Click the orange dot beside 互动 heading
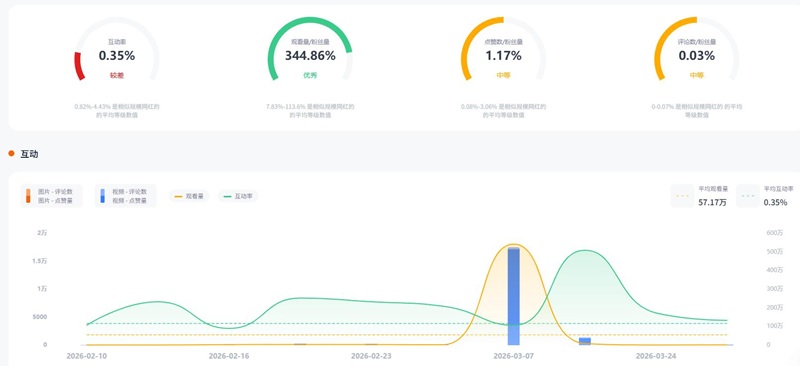This screenshot has width=800, height=366. pos(11,154)
